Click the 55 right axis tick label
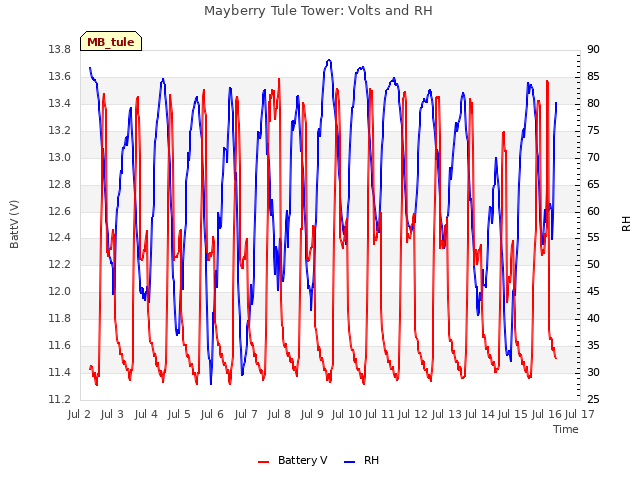 tap(593, 238)
